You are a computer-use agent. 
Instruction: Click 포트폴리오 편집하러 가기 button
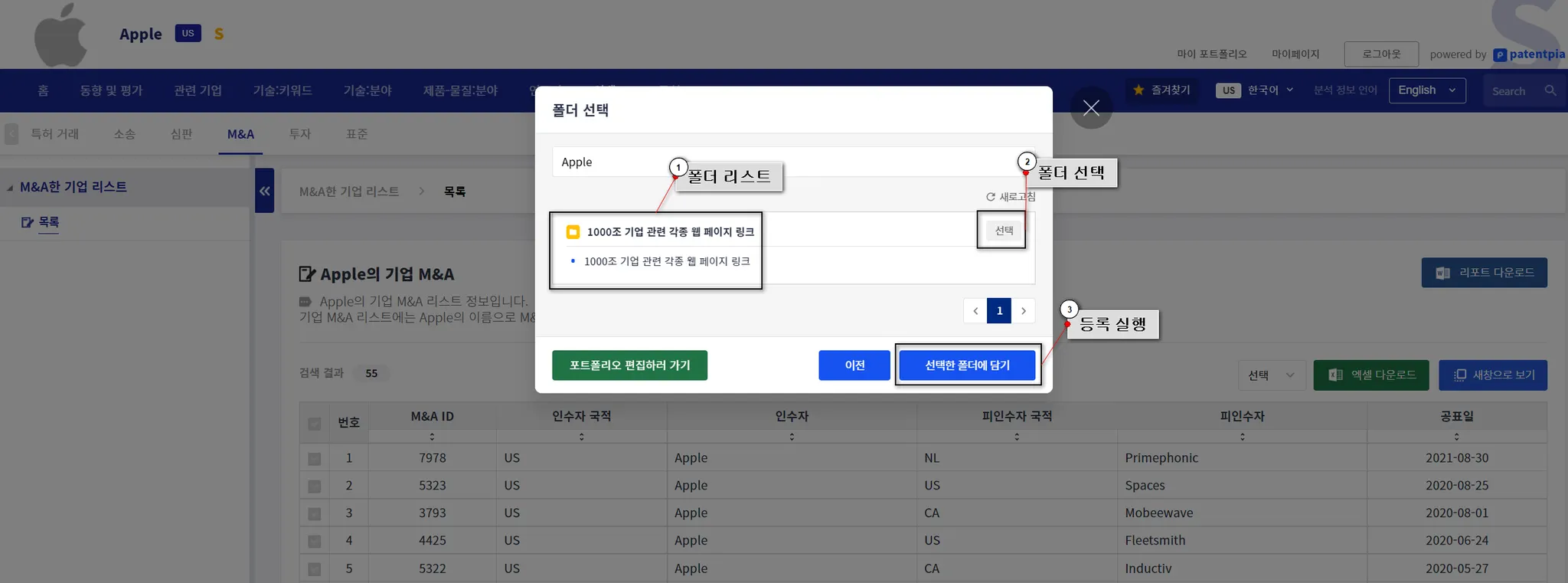point(629,365)
